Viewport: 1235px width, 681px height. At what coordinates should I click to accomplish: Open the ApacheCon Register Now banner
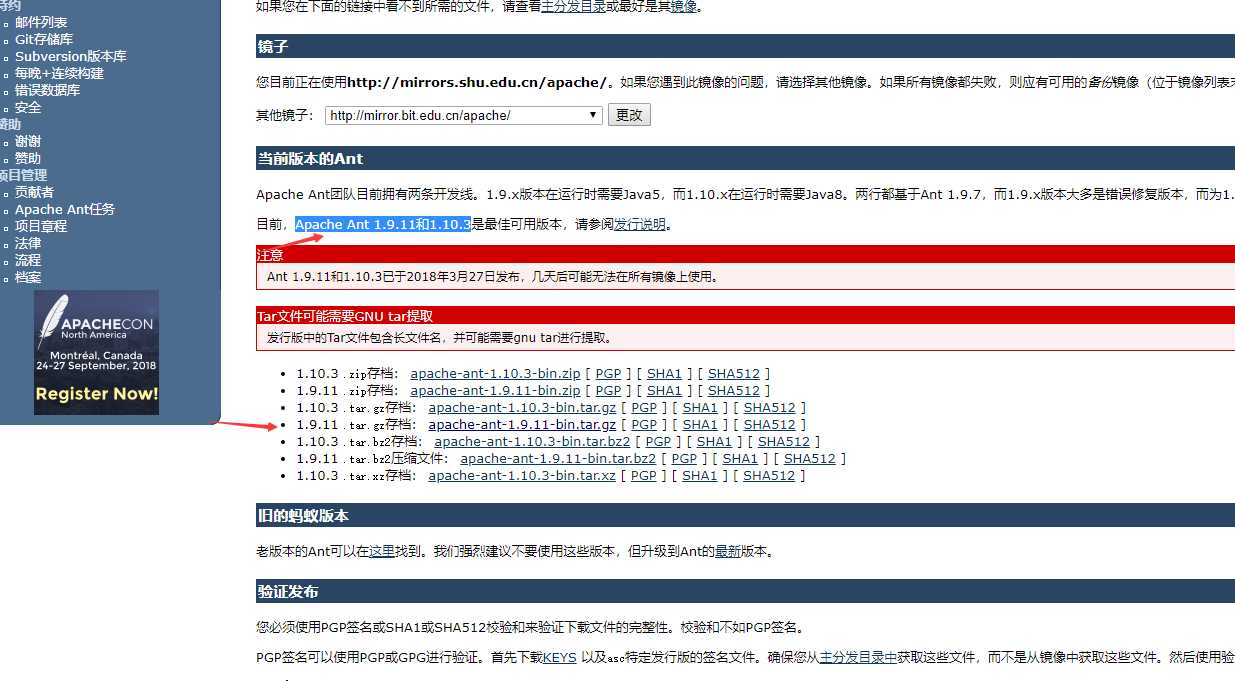(x=96, y=352)
